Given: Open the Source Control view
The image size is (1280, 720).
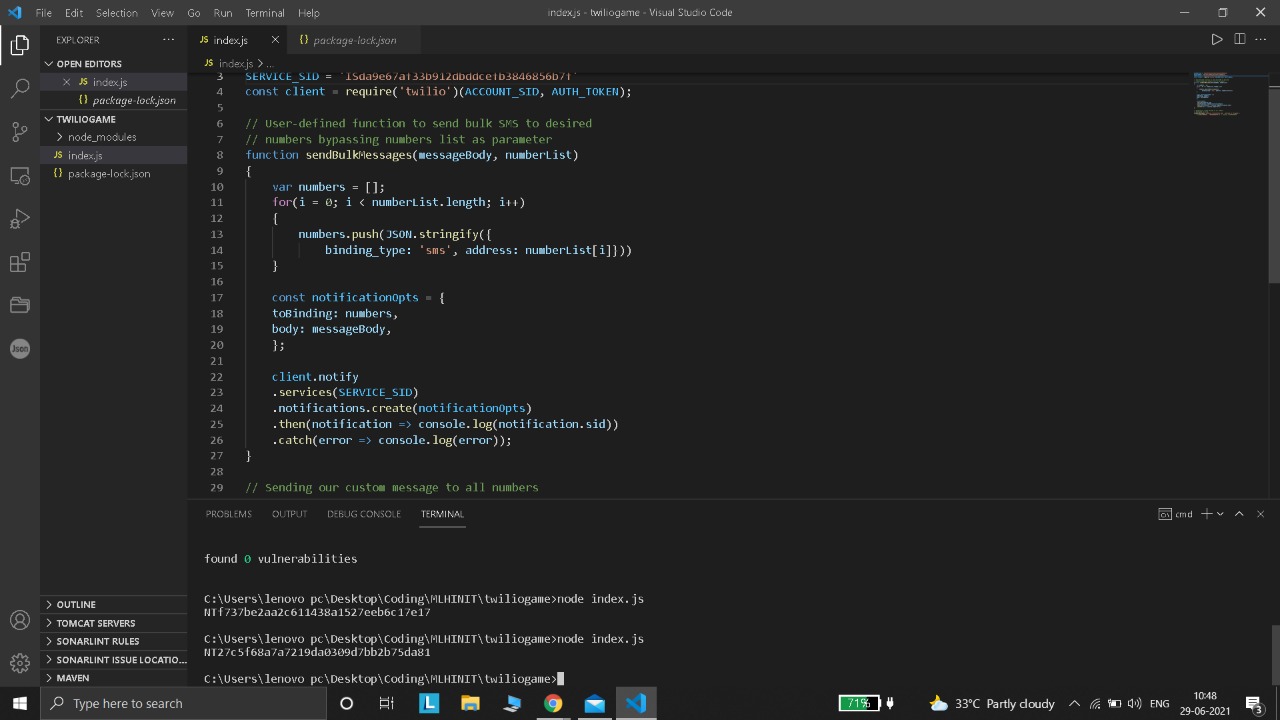Looking at the screenshot, I should click(19, 132).
